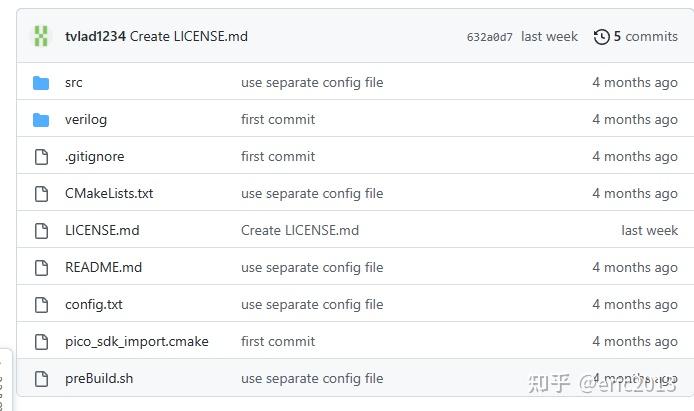View commit hash 632a0d7
The image size is (694, 411).
click(x=490, y=37)
